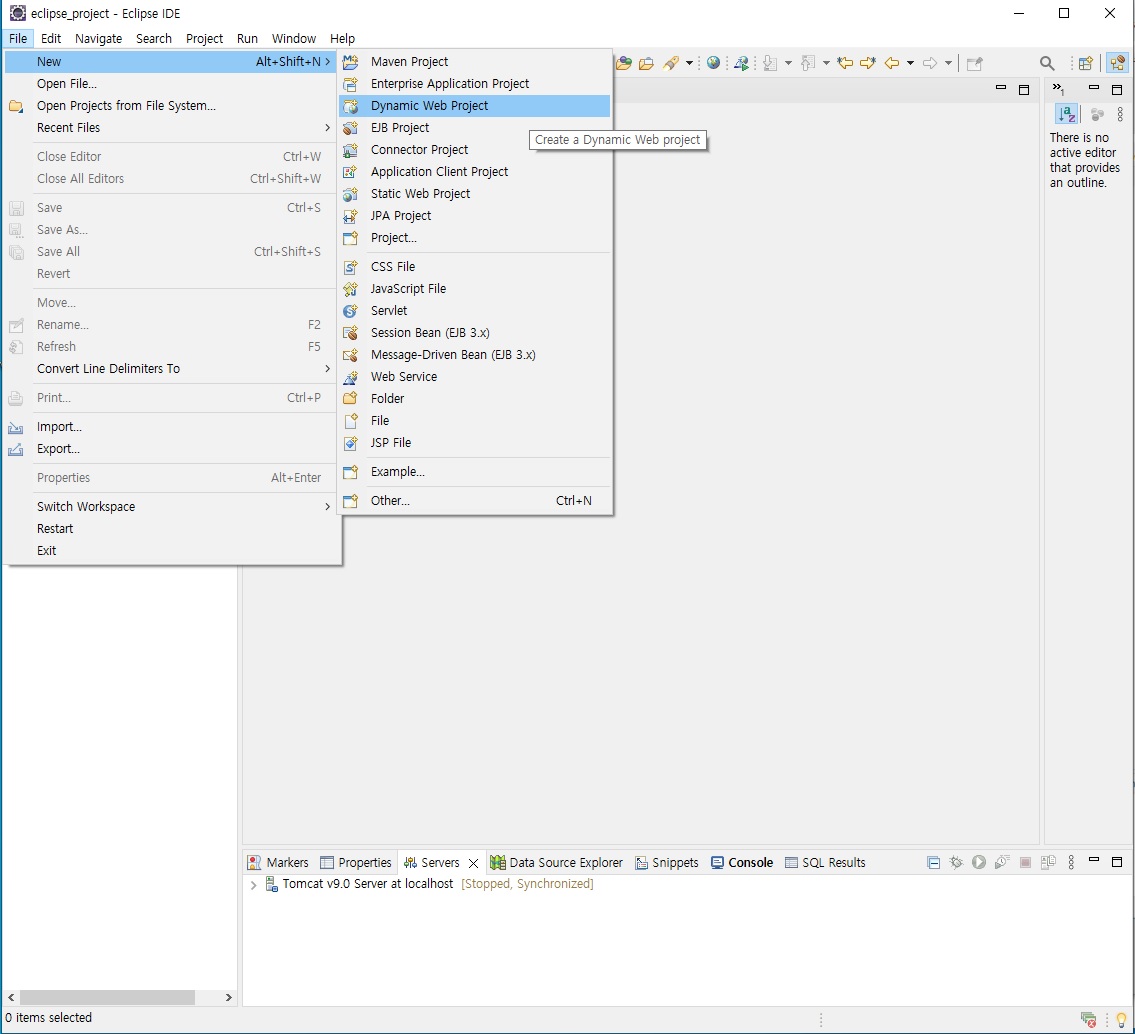Toggle alphabetical sort in Outline view

(x=1067, y=114)
